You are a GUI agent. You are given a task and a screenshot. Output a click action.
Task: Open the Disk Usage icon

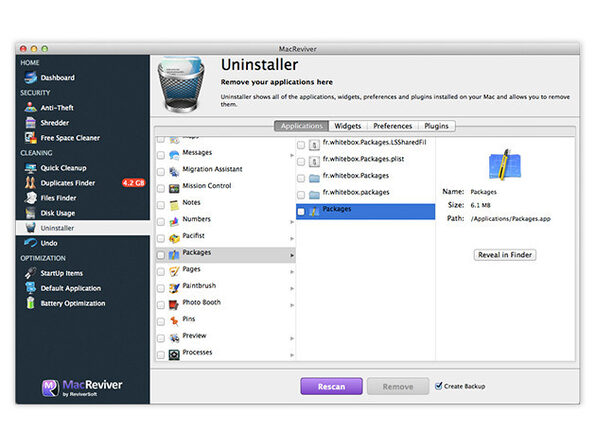(30, 213)
